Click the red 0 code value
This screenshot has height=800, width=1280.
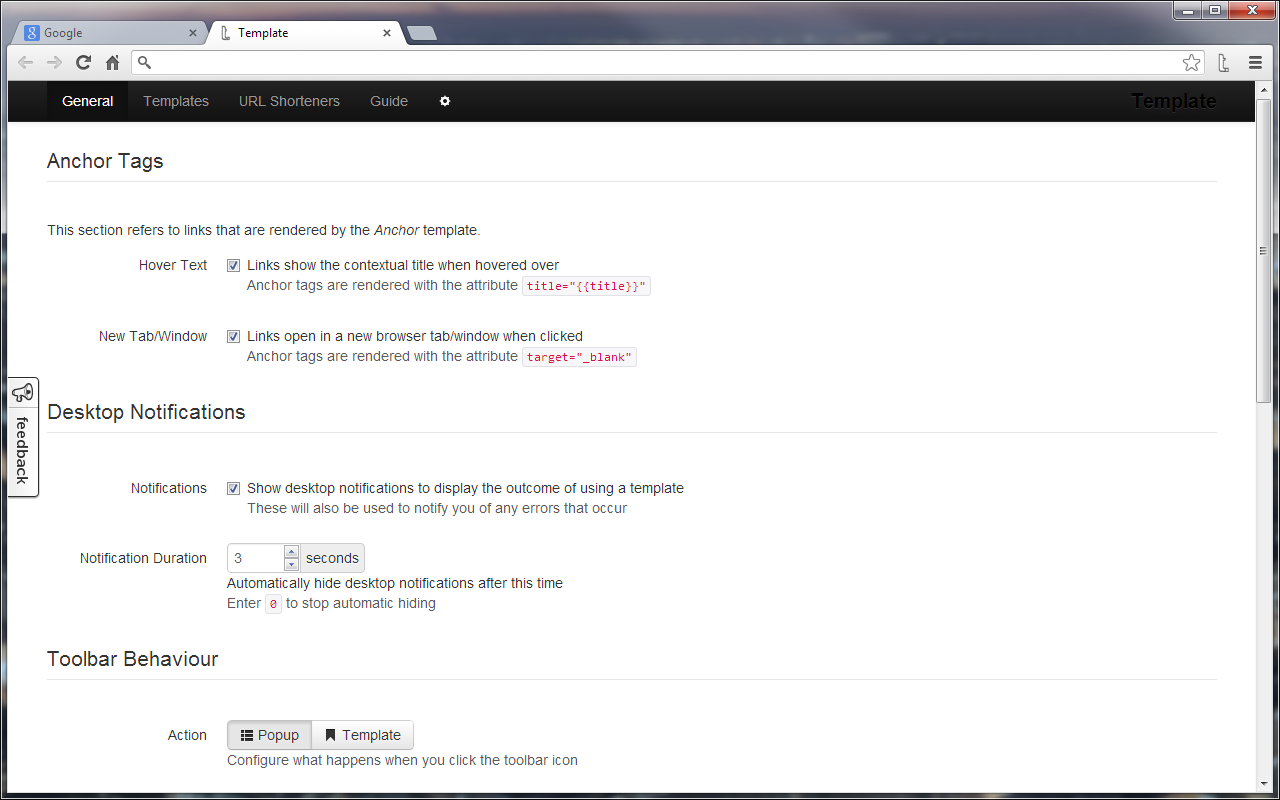274,604
